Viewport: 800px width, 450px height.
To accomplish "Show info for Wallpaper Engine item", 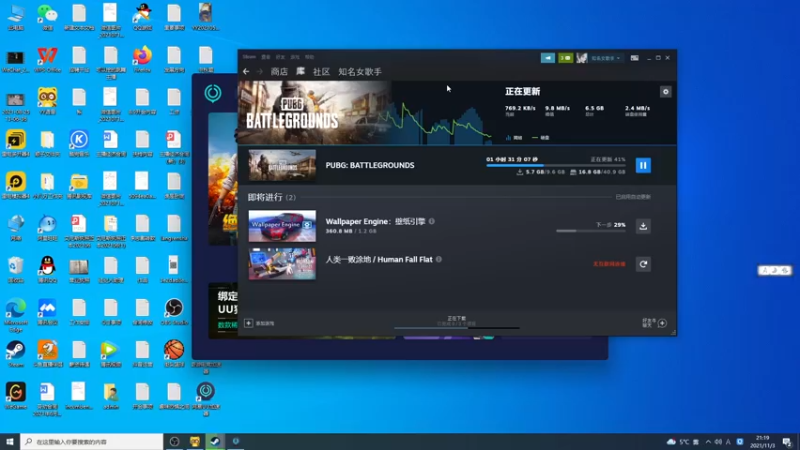I will [432, 221].
